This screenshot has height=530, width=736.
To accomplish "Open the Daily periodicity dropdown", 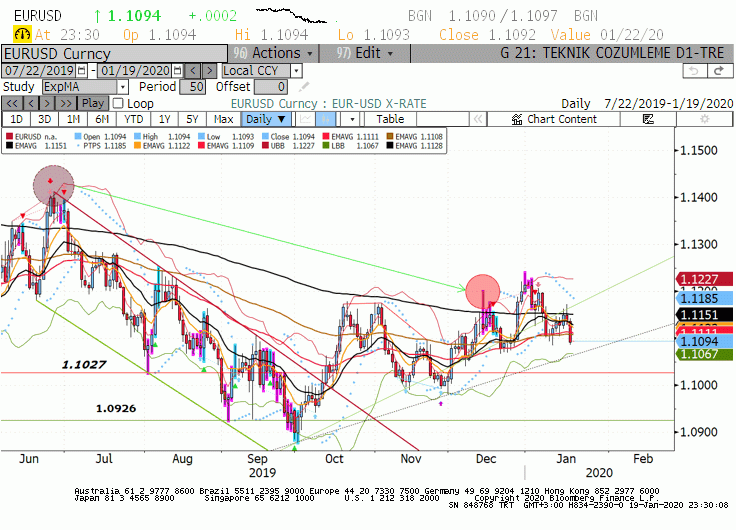I will point(266,119).
